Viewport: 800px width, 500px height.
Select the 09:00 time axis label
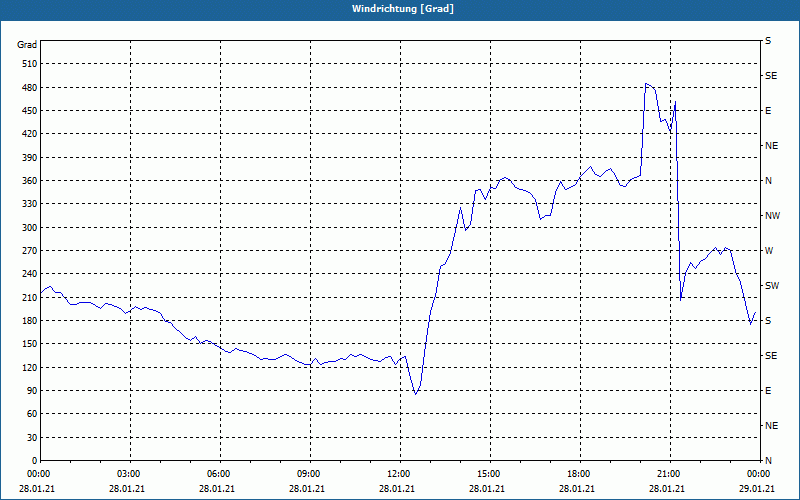click(x=307, y=474)
